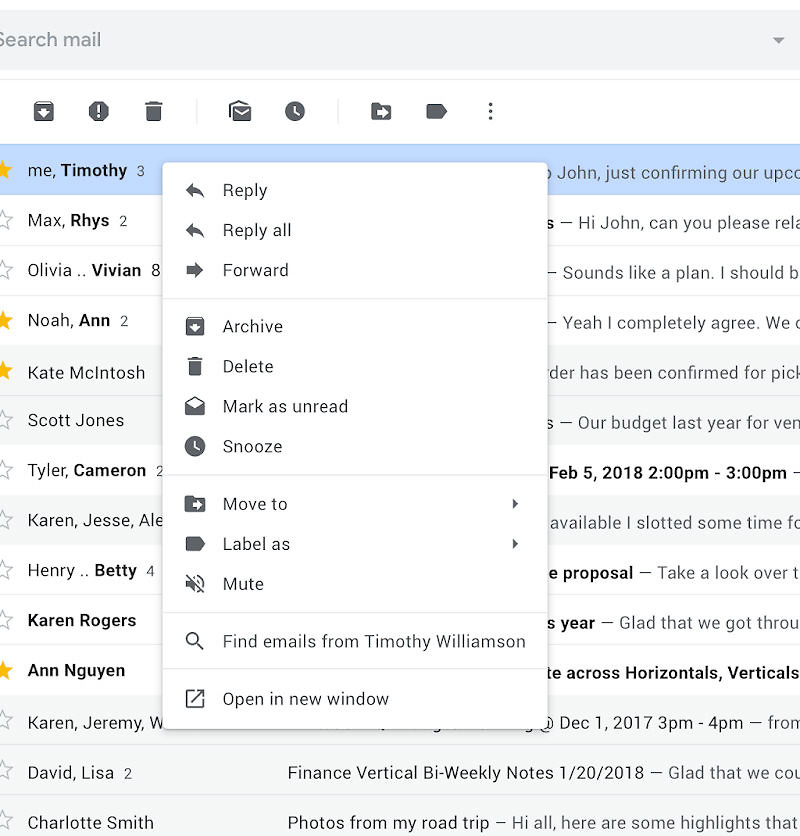The image size is (800, 836).
Task: Expand the search options dropdown arrow
Action: [x=778, y=41]
